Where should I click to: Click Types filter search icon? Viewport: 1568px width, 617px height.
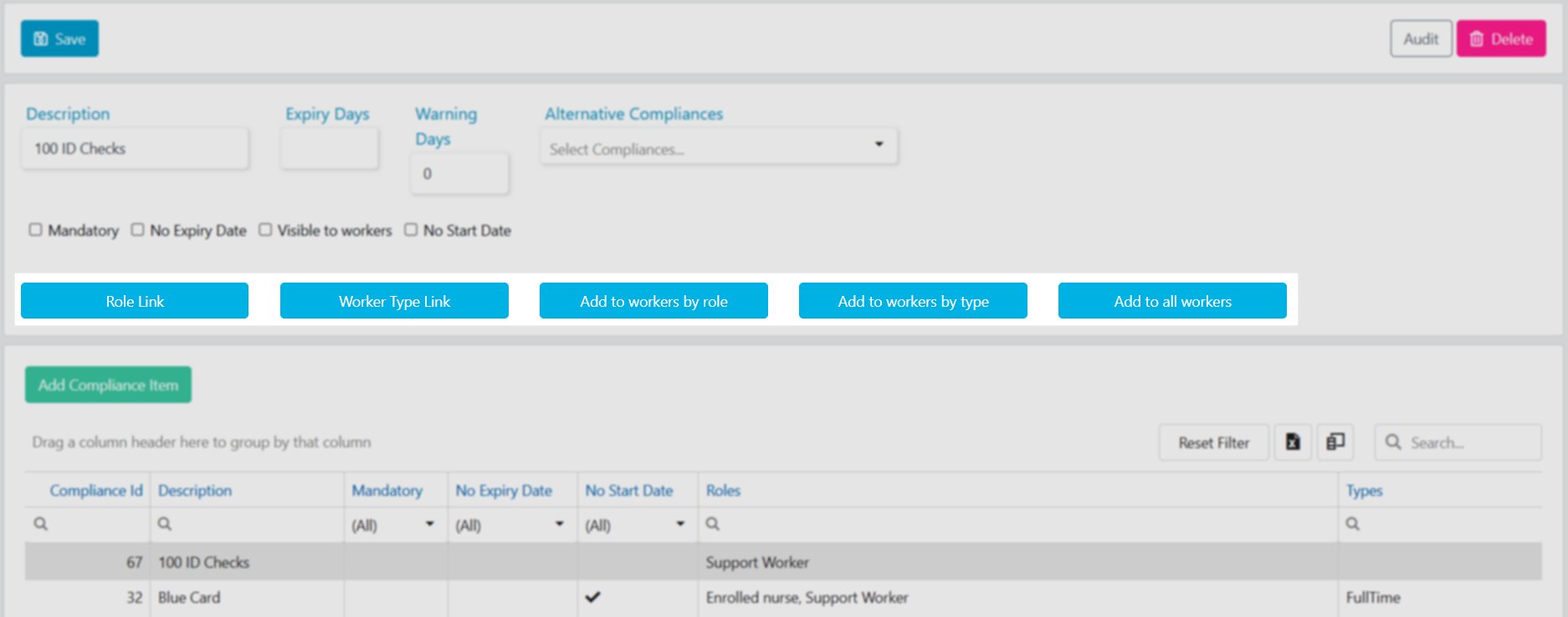click(1352, 524)
